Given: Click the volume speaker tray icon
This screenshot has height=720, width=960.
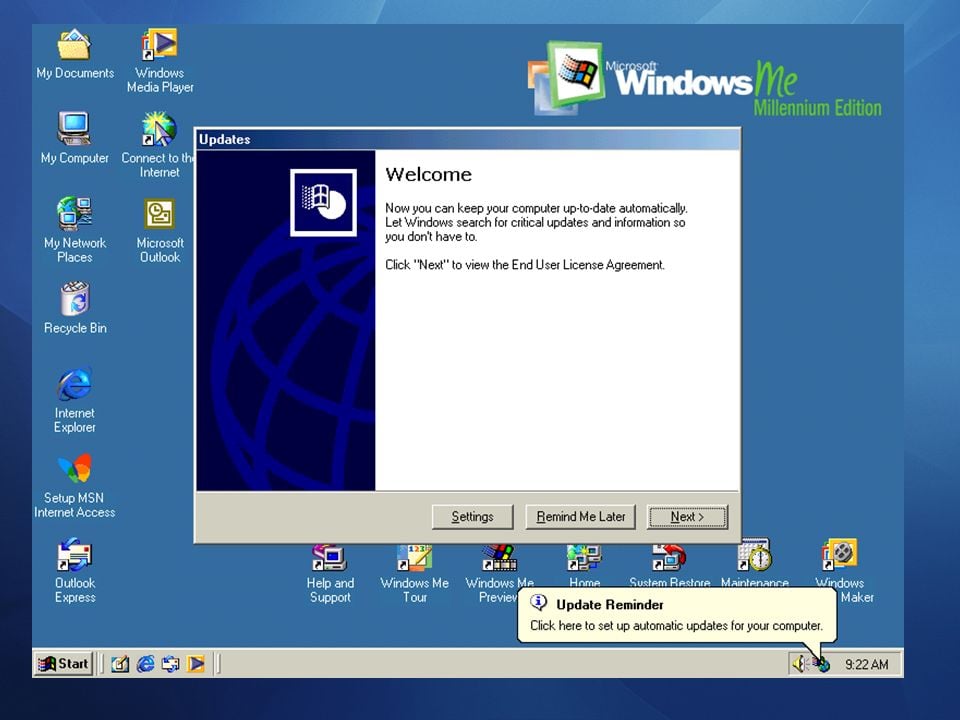Looking at the screenshot, I should 800,664.
